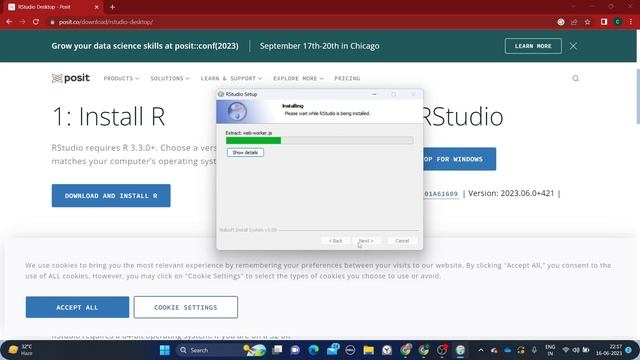The image size is (640, 360).
Task: Click the Next button in RStudio Setup
Action: [x=366, y=241]
